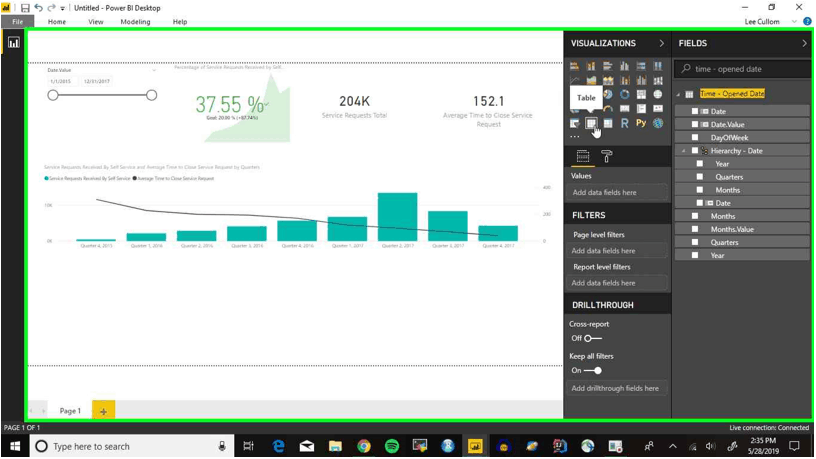Click the Table visualization icon
Image resolution: width=816 pixels, height=459 pixels.
pos(591,123)
